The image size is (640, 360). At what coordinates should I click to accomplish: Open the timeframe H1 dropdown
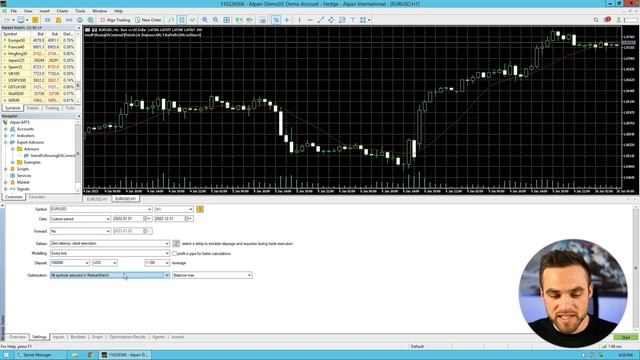(190, 209)
